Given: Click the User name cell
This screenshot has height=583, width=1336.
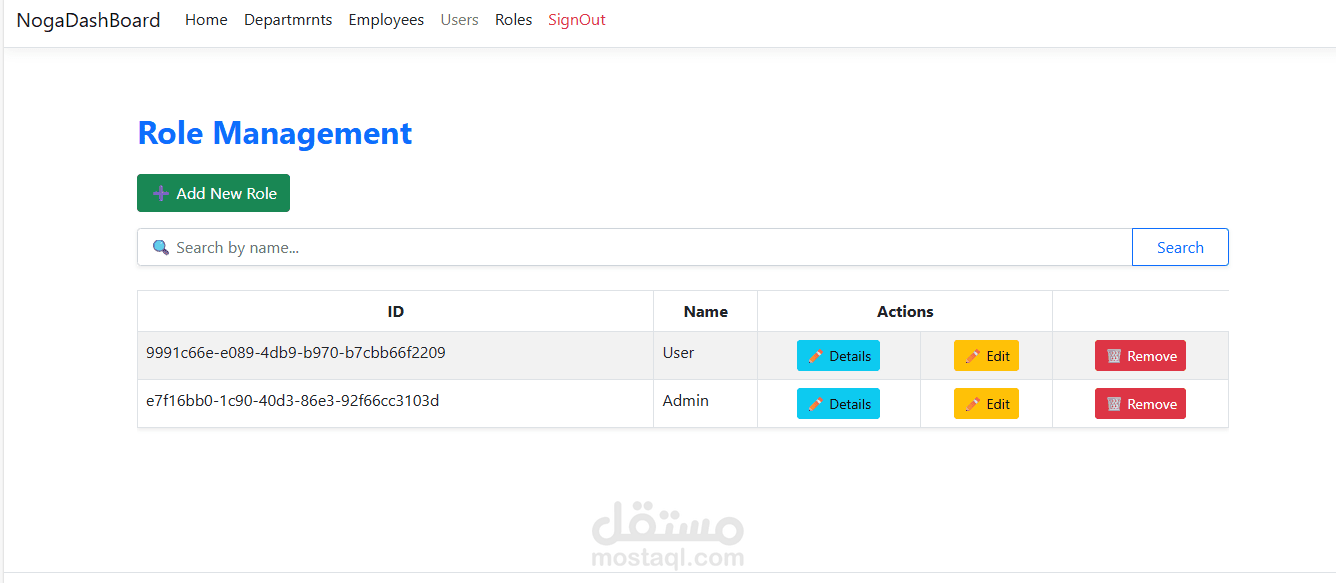Looking at the screenshot, I should pyautogui.click(x=705, y=356).
